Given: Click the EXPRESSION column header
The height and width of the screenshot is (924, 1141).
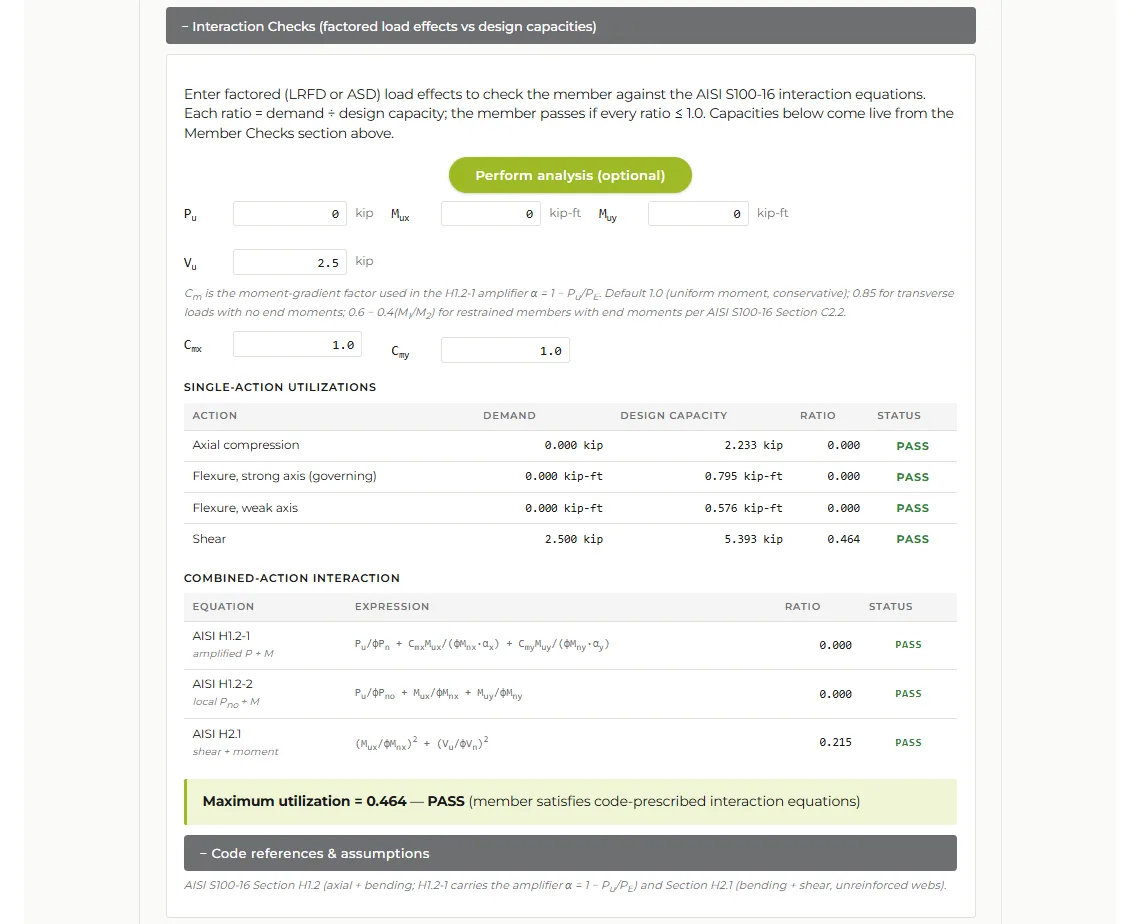Looking at the screenshot, I should coord(391,607).
